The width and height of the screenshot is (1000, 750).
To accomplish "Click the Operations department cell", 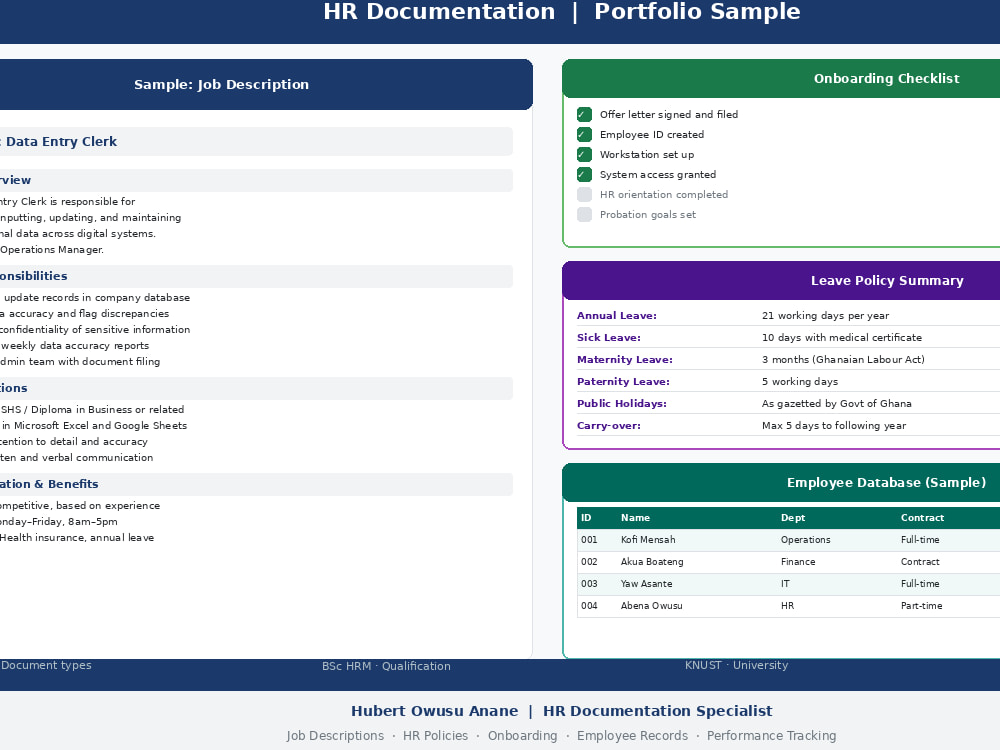I will click(x=805, y=540).
